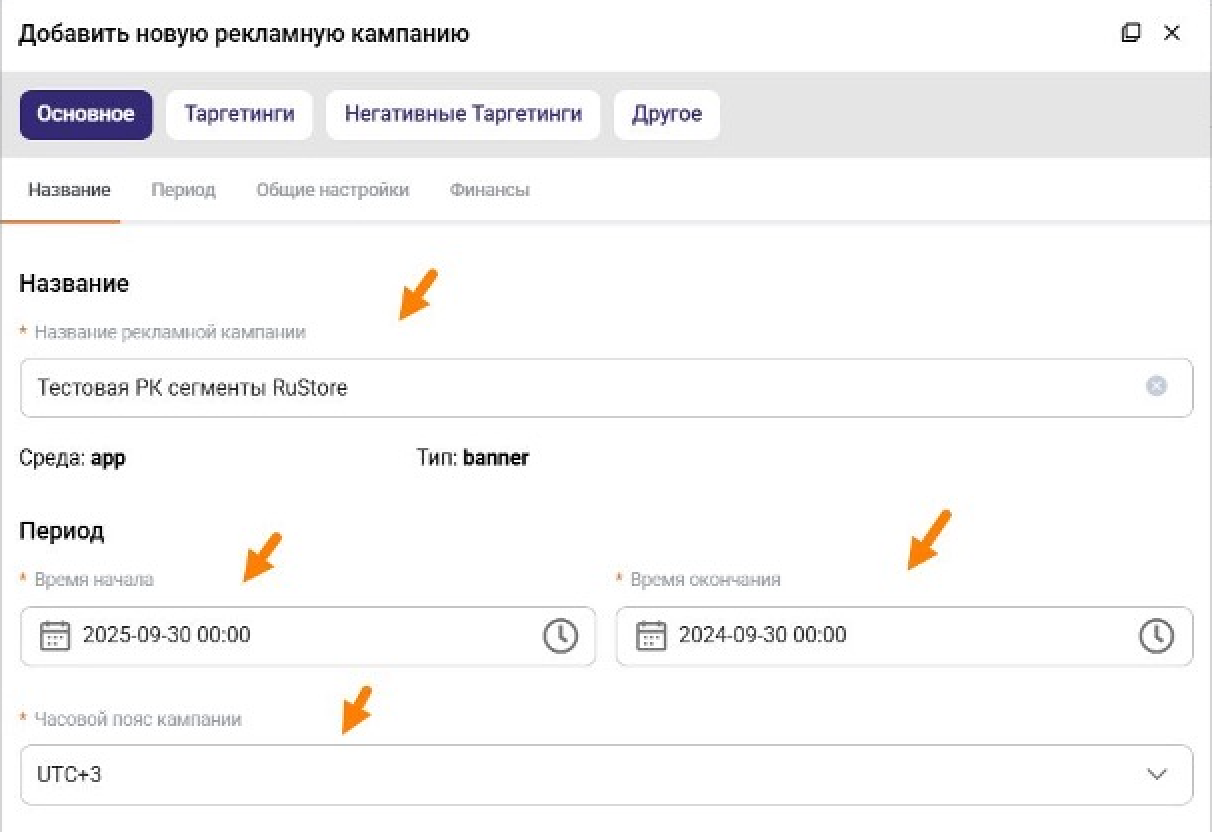Go to the Негативные Таргетинги tab

[x=463, y=114]
